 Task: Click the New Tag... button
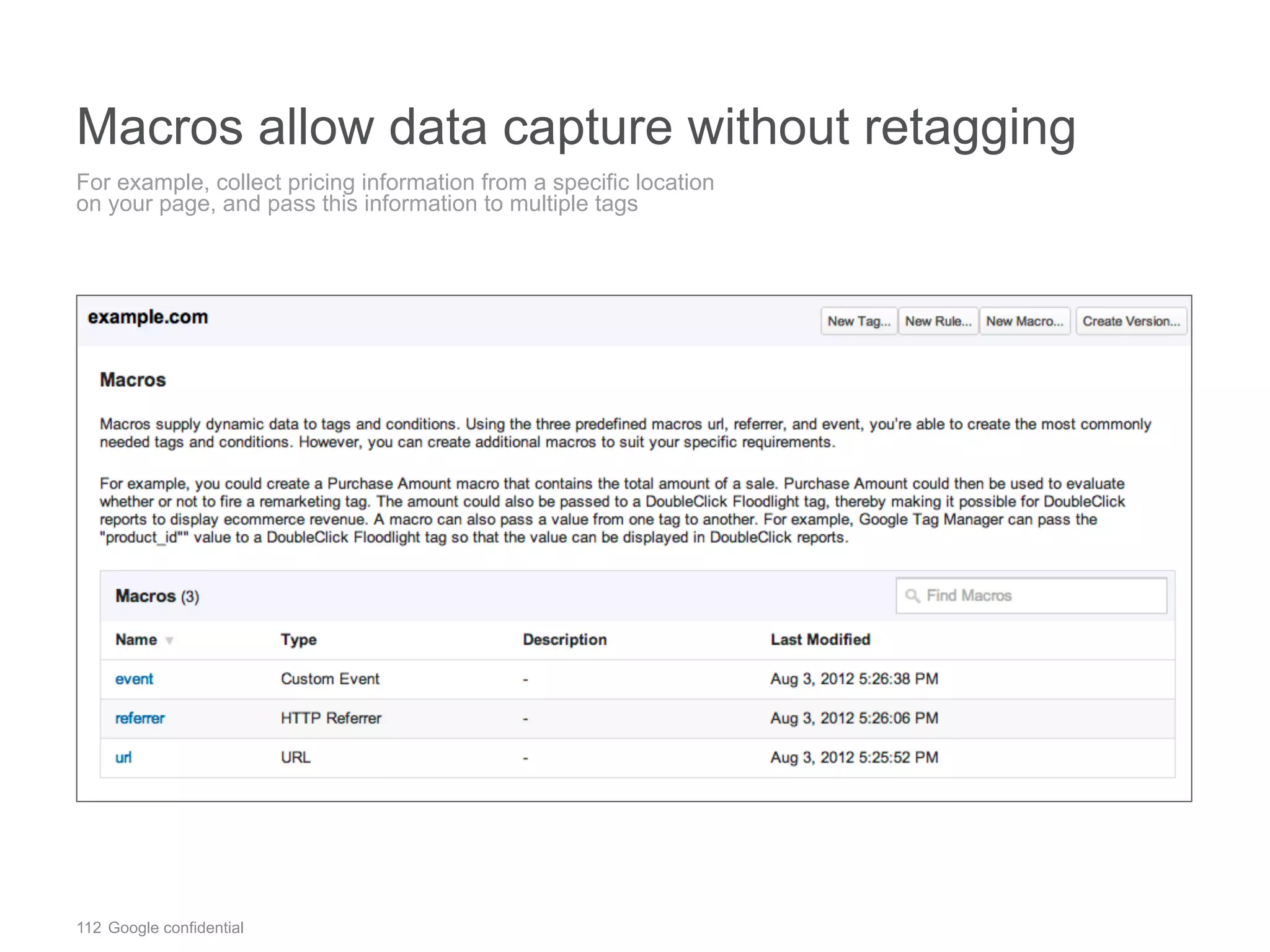[859, 321]
